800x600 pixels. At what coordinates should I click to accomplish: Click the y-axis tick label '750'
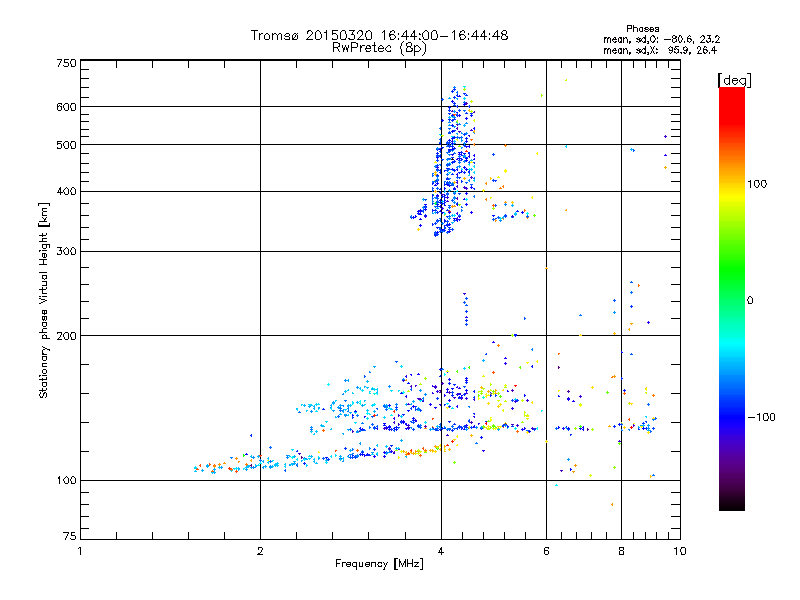click(x=67, y=63)
